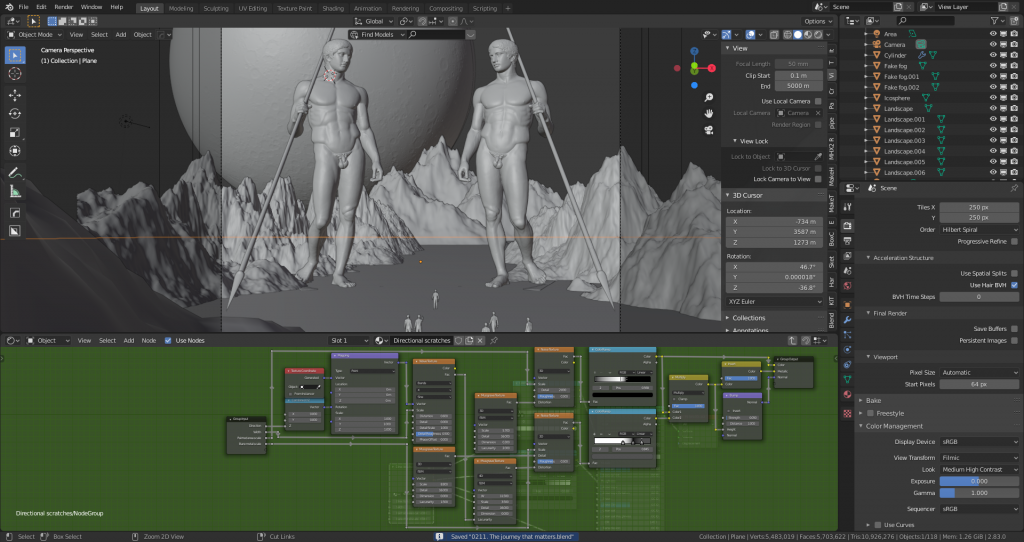Select the Transform tool
1024x542 pixels.
click(x=14, y=151)
